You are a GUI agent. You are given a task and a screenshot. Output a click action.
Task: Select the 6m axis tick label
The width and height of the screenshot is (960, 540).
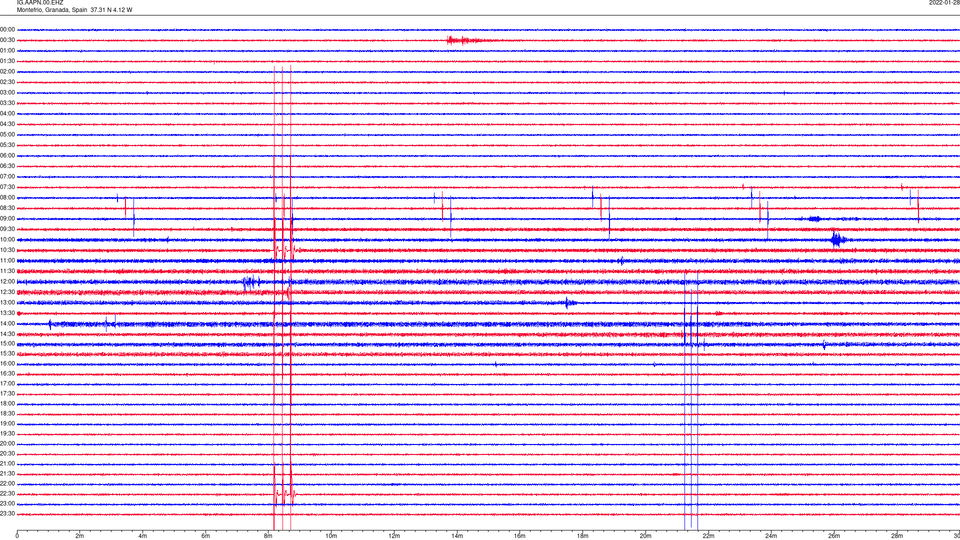tap(205, 536)
